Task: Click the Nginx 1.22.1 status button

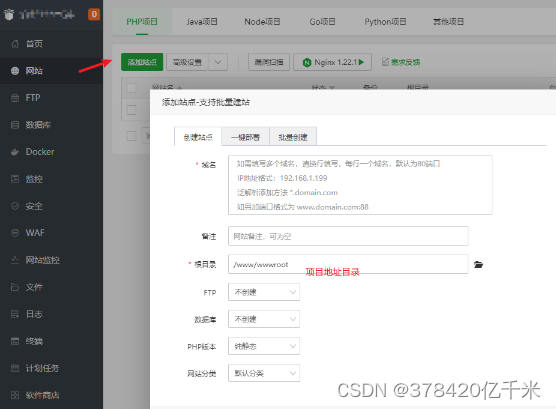Action: [332, 62]
